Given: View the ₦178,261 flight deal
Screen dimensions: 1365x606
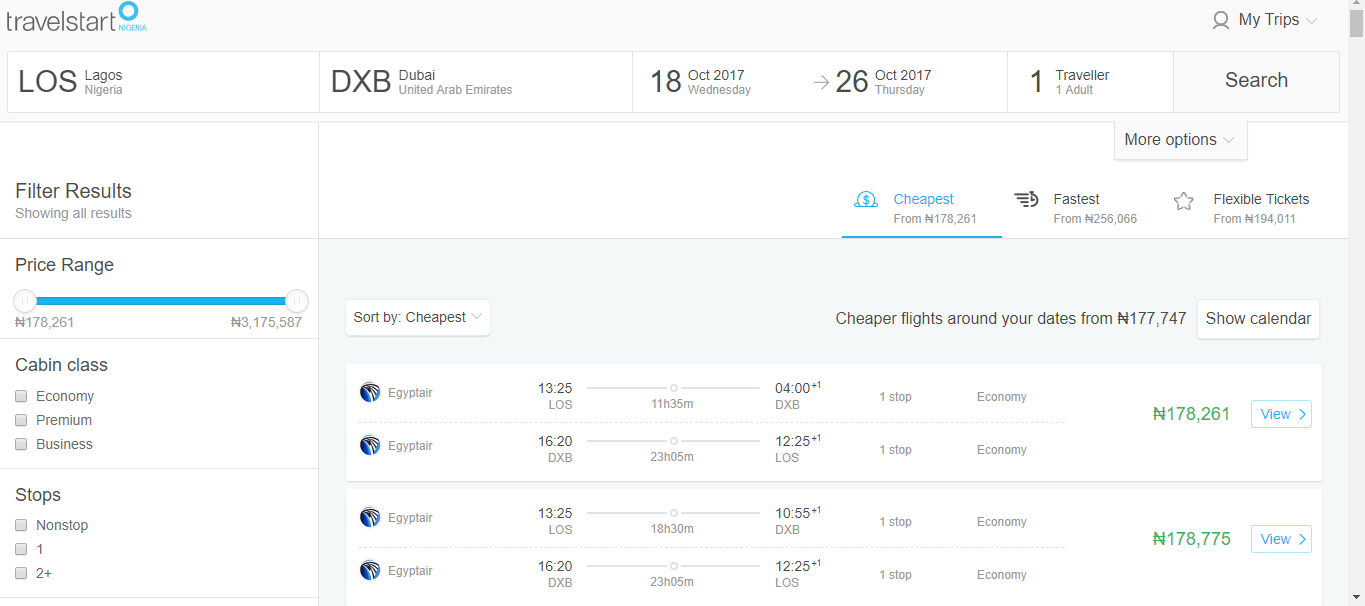Looking at the screenshot, I should click(1281, 414).
